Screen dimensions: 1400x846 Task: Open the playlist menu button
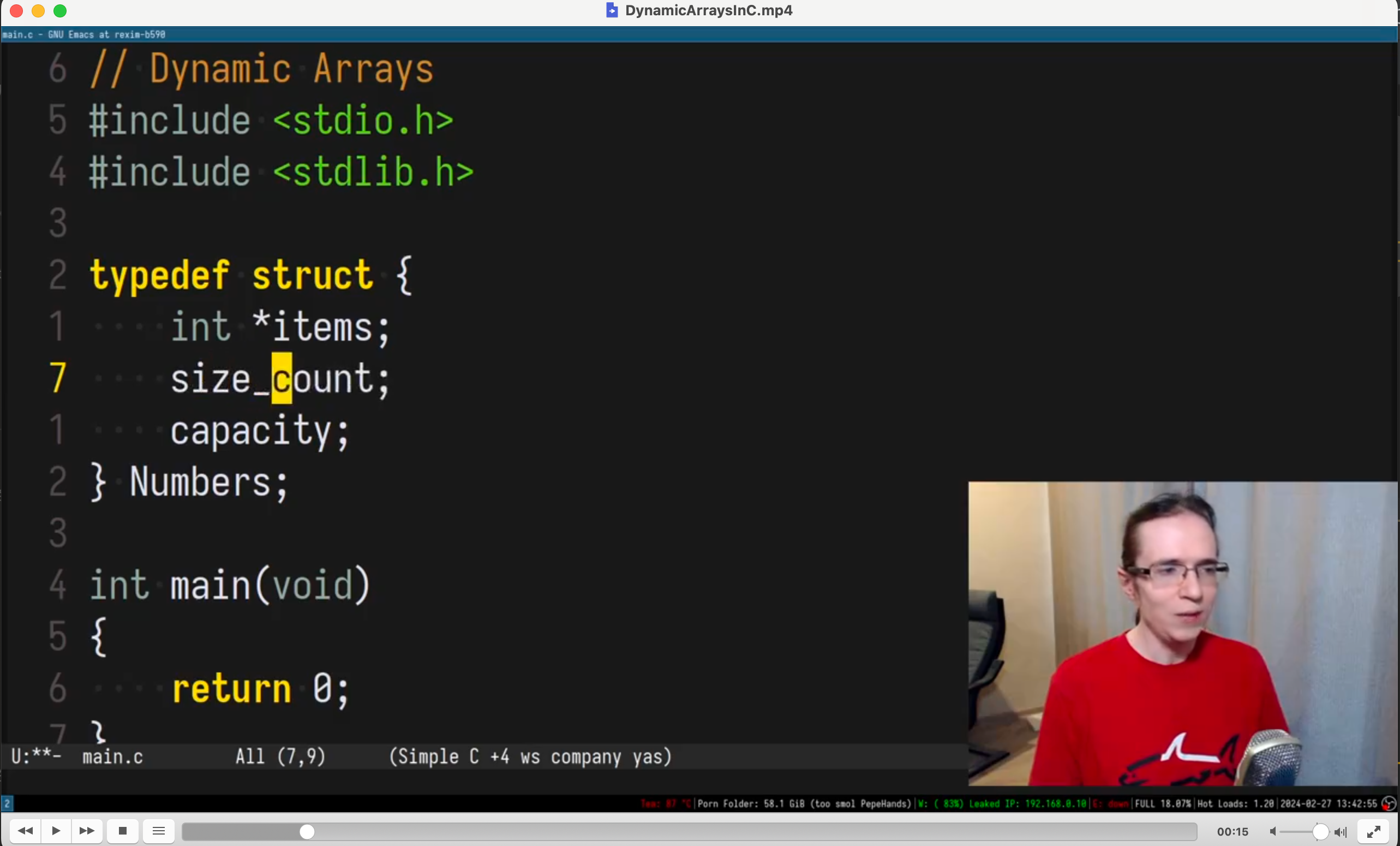point(159,831)
